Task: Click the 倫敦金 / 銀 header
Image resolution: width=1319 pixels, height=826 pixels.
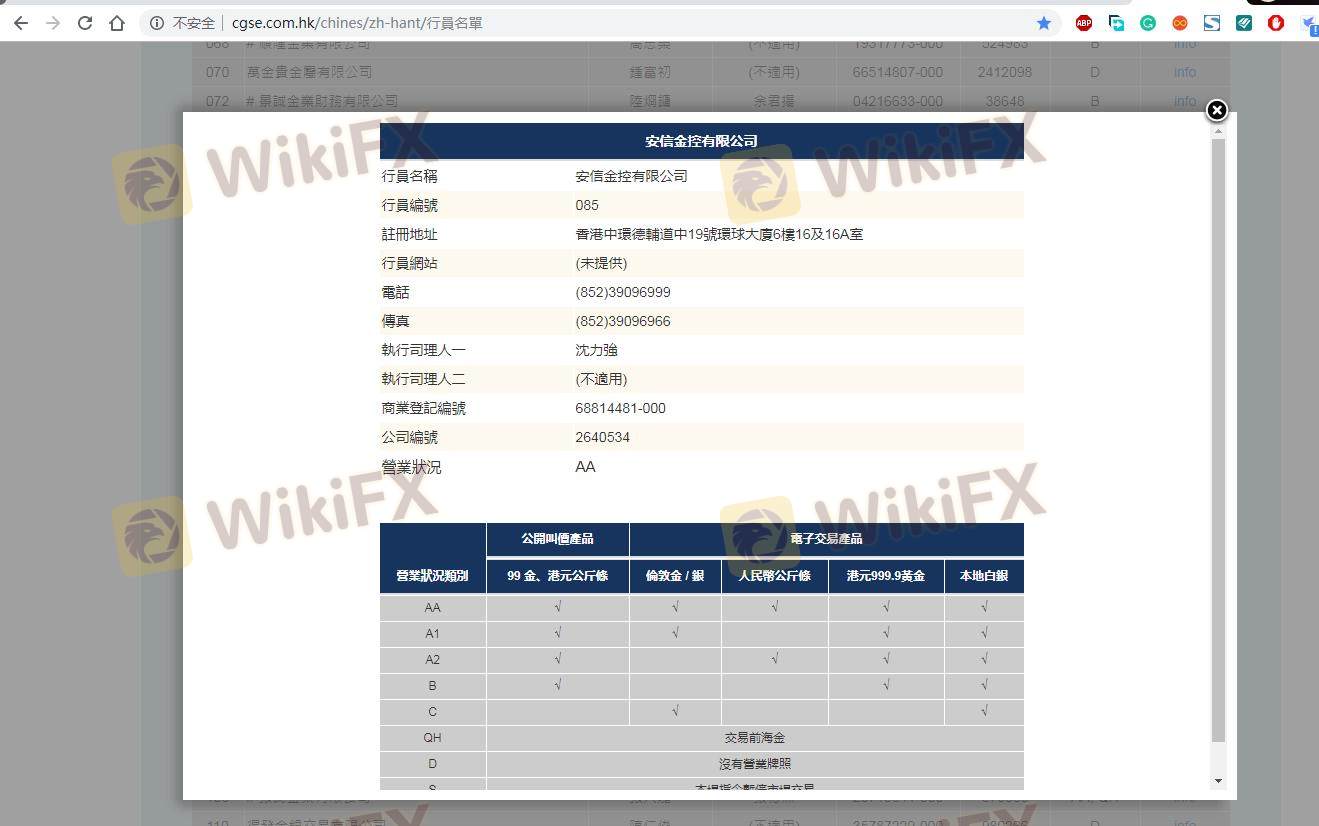Action: (675, 576)
